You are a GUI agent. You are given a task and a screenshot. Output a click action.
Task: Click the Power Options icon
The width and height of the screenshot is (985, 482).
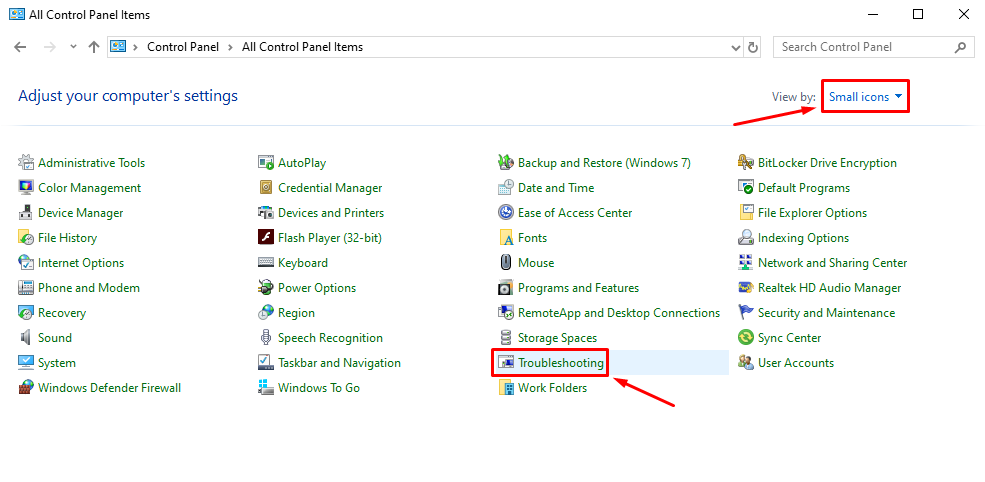pyautogui.click(x=266, y=288)
